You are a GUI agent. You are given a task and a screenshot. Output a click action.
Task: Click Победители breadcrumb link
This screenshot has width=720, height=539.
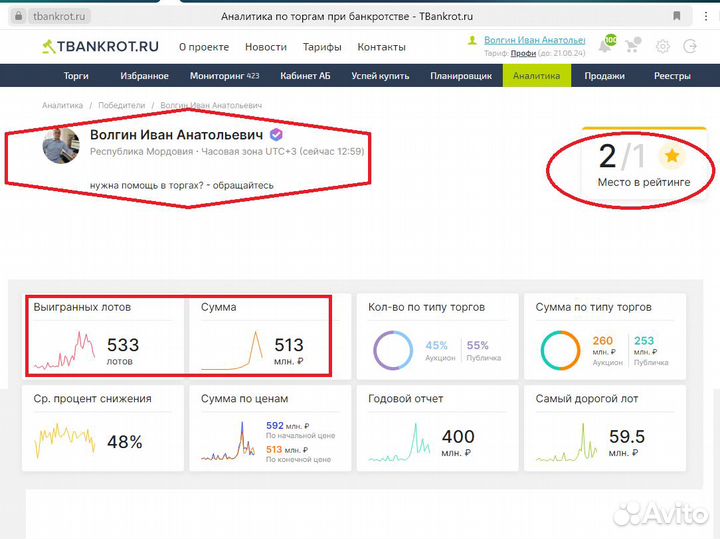(x=125, y=105)
